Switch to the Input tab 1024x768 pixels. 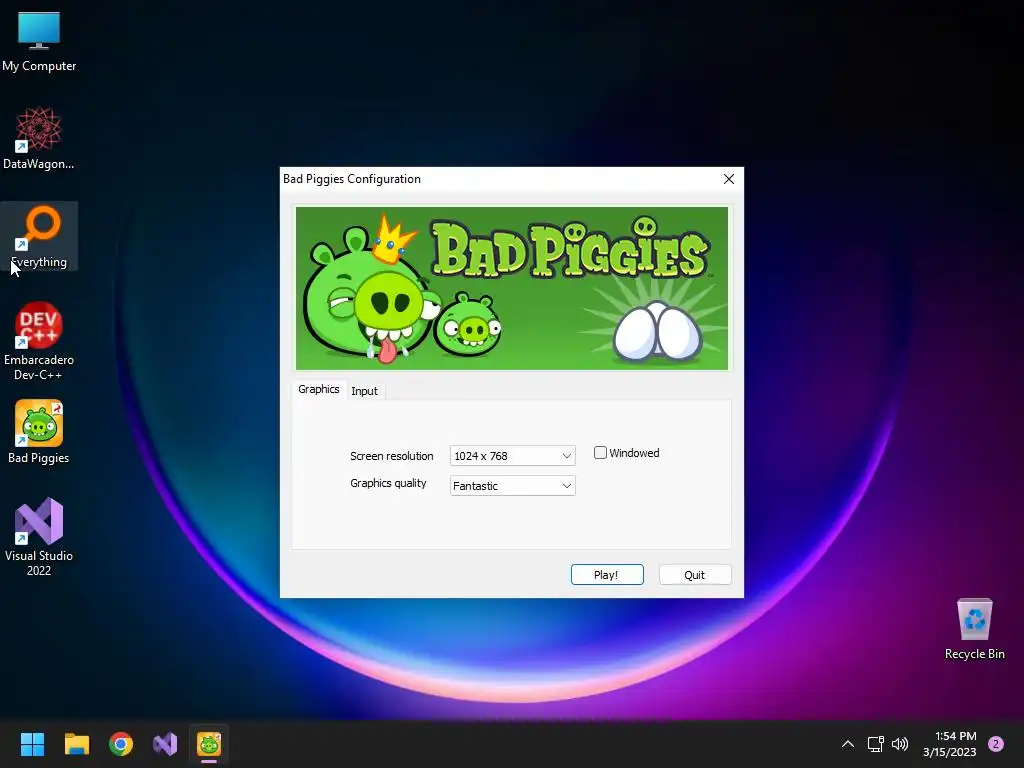[364, 391]
